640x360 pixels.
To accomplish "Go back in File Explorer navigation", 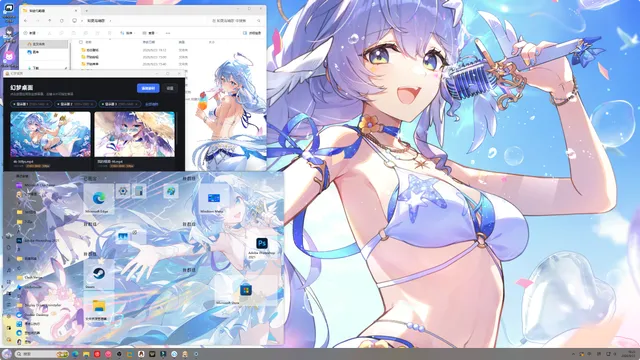I will 26,20.
